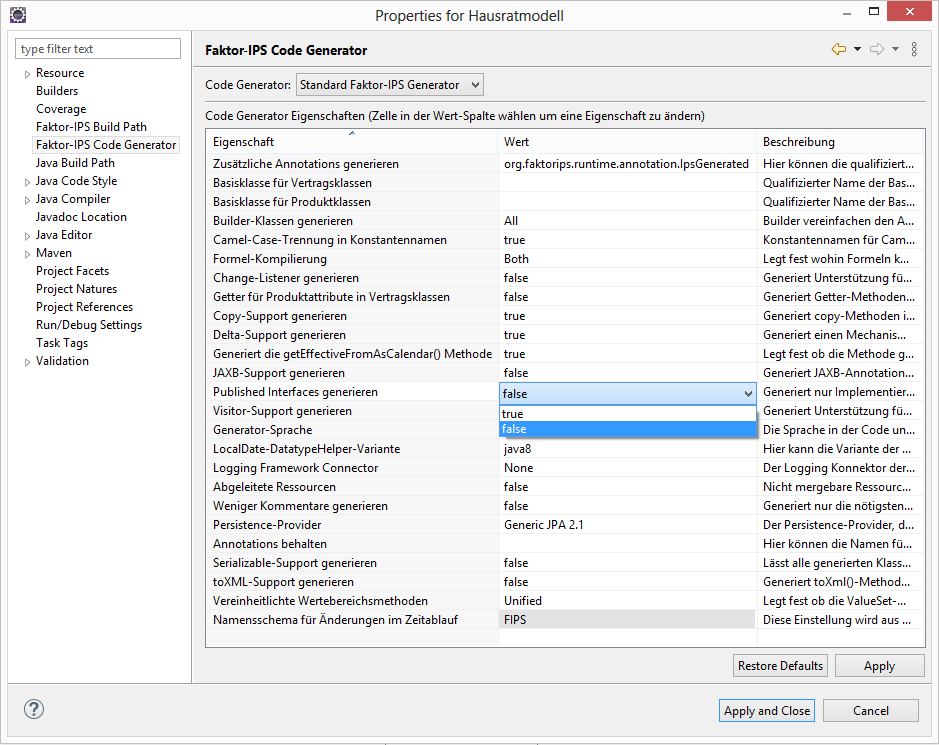
Task: Click 'Getter für Produktattribute in Vertragsklassen' false value
Action: (516, 296)
